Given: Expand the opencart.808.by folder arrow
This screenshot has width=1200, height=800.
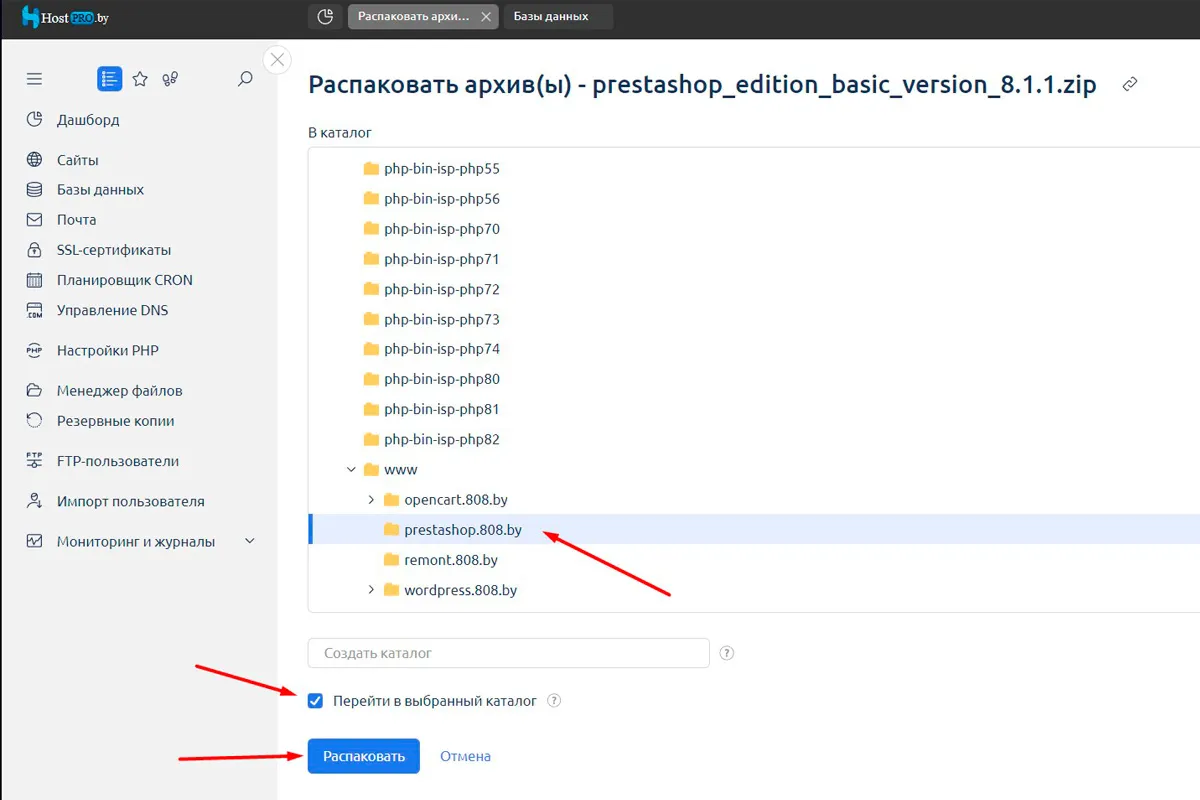Looking at the screenshot, I should pos(371,499).
